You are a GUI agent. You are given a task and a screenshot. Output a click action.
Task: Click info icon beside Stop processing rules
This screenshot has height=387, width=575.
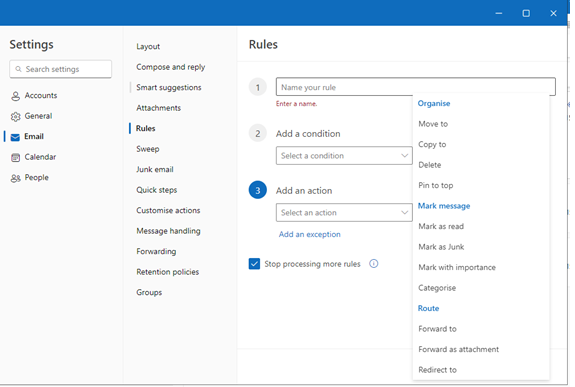[x=373, y=264]
